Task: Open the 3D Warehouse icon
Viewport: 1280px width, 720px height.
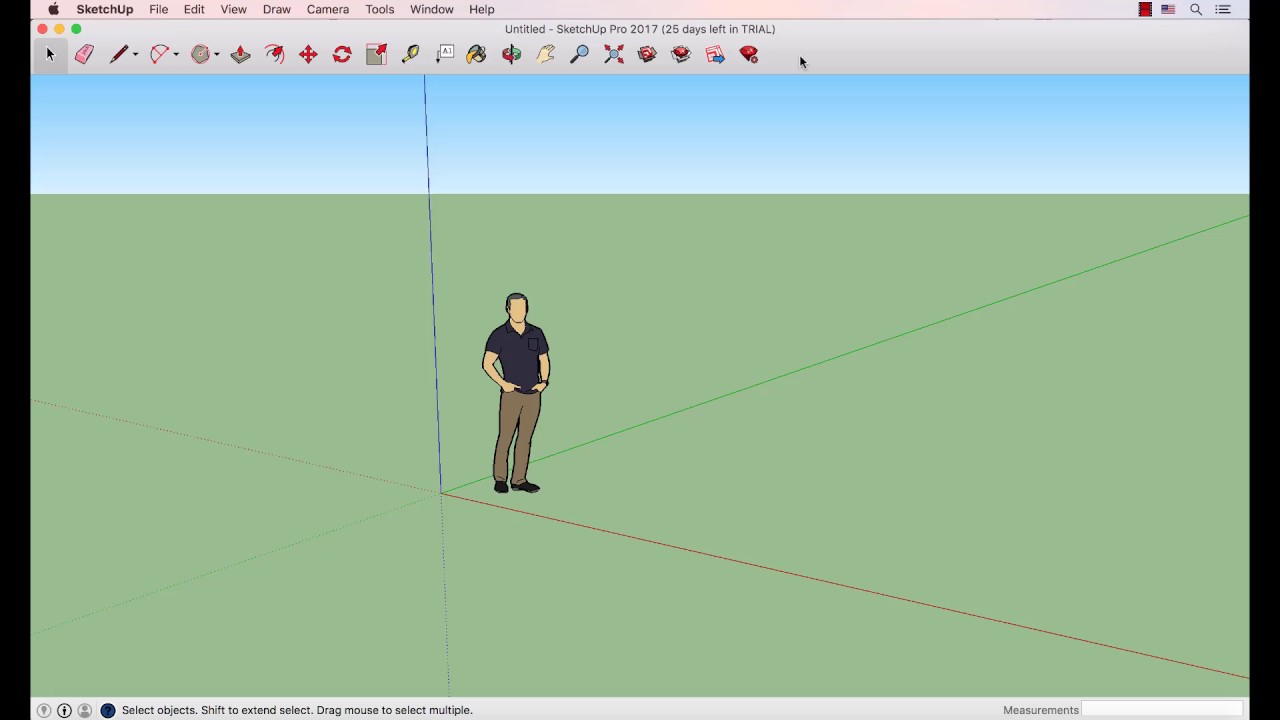Action: click(647, 55)
